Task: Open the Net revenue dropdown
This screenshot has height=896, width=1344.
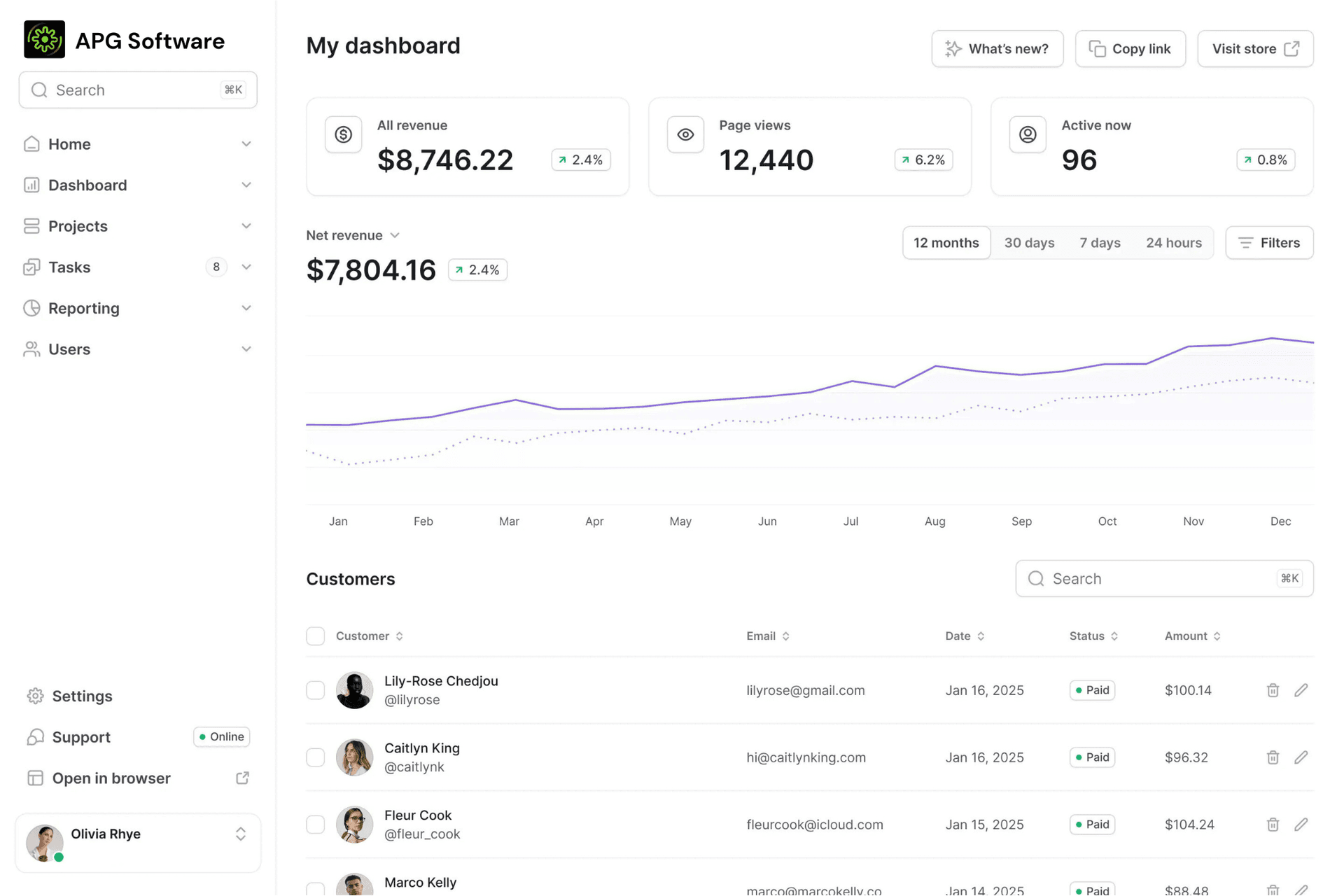Action: click(x=395, y=235)
